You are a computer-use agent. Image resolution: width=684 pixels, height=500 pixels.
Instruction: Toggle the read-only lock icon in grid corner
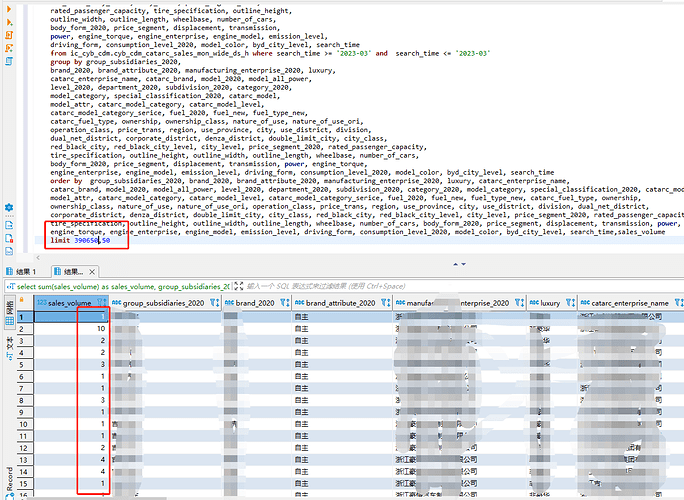pos(21,300)
